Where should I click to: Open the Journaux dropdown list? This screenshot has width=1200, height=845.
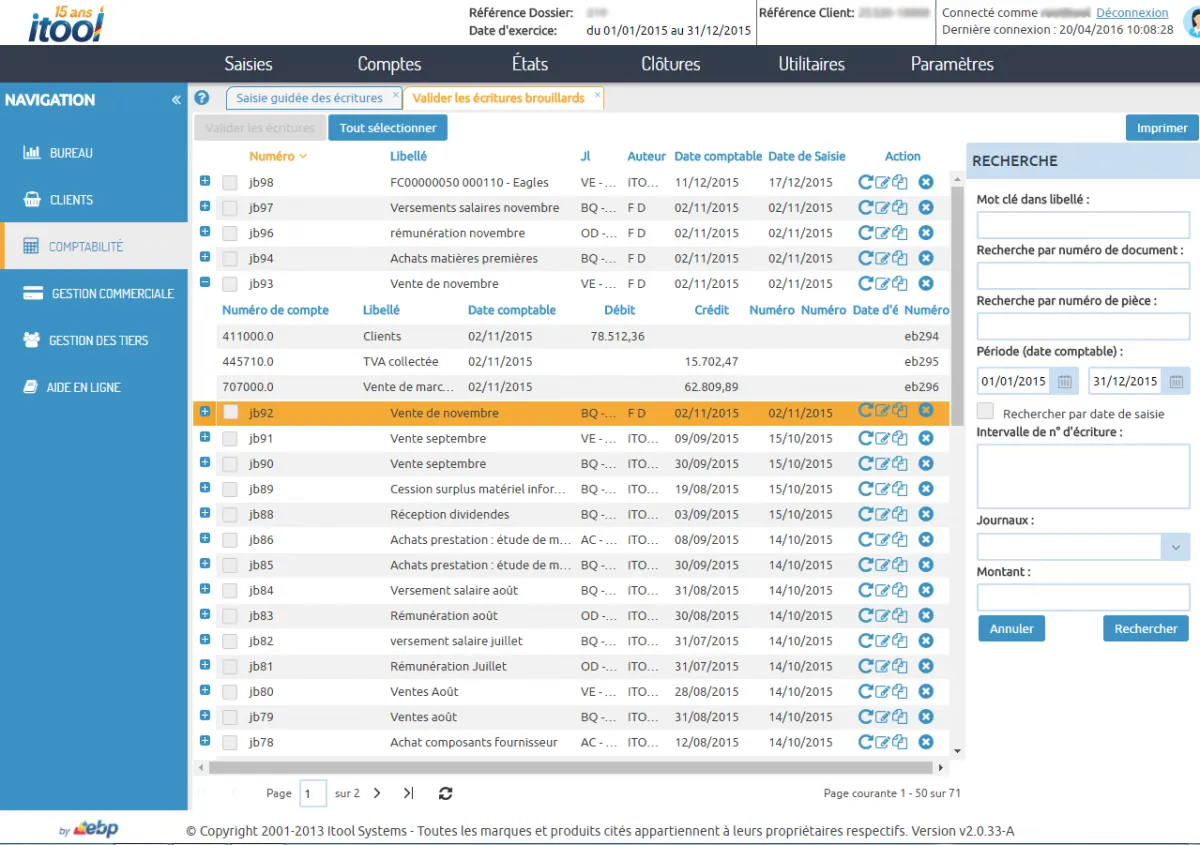(1175, 547)
